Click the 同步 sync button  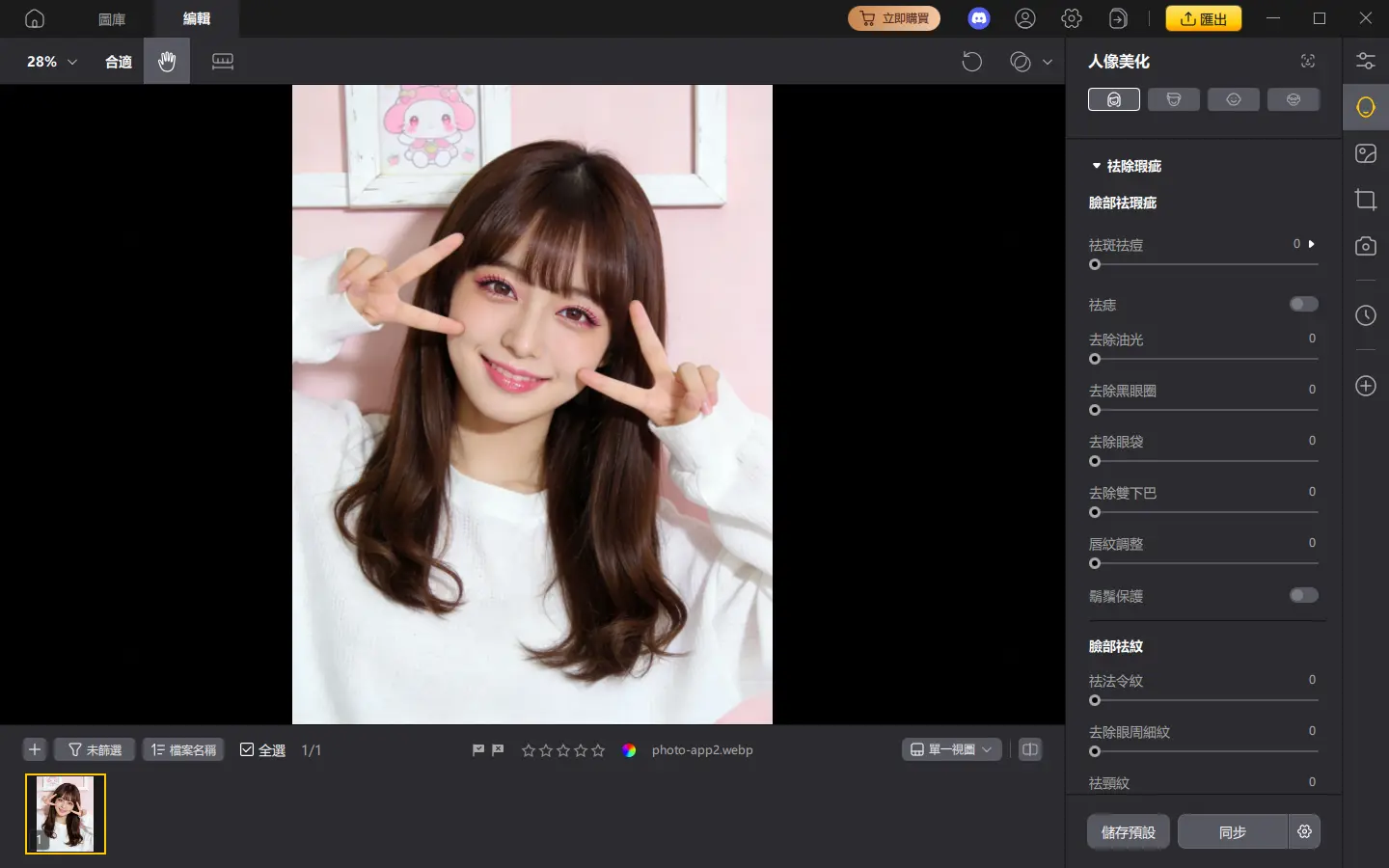[x=1232, y=831]
